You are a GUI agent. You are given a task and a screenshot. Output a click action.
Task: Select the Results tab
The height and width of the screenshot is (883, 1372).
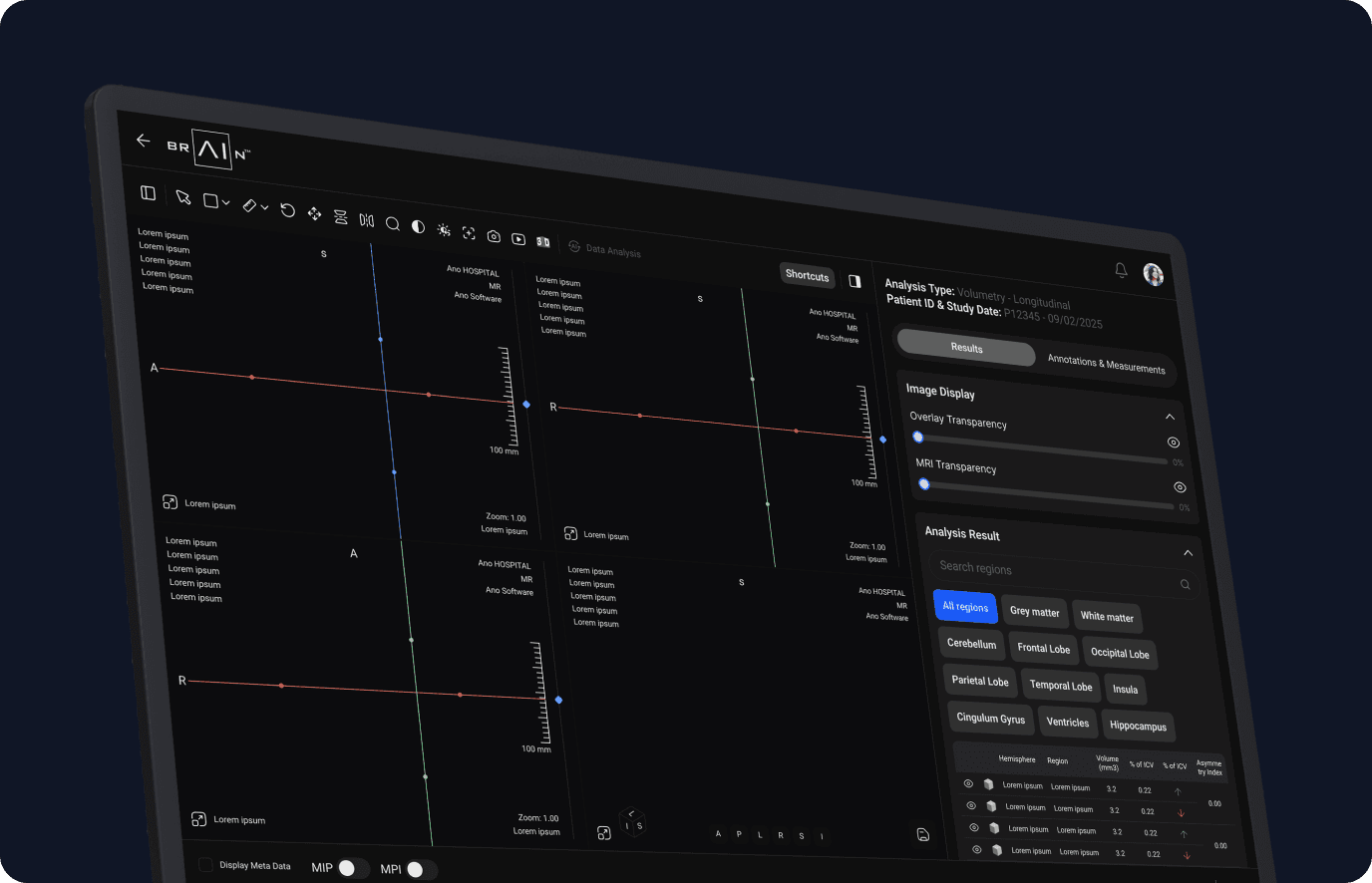965,349
